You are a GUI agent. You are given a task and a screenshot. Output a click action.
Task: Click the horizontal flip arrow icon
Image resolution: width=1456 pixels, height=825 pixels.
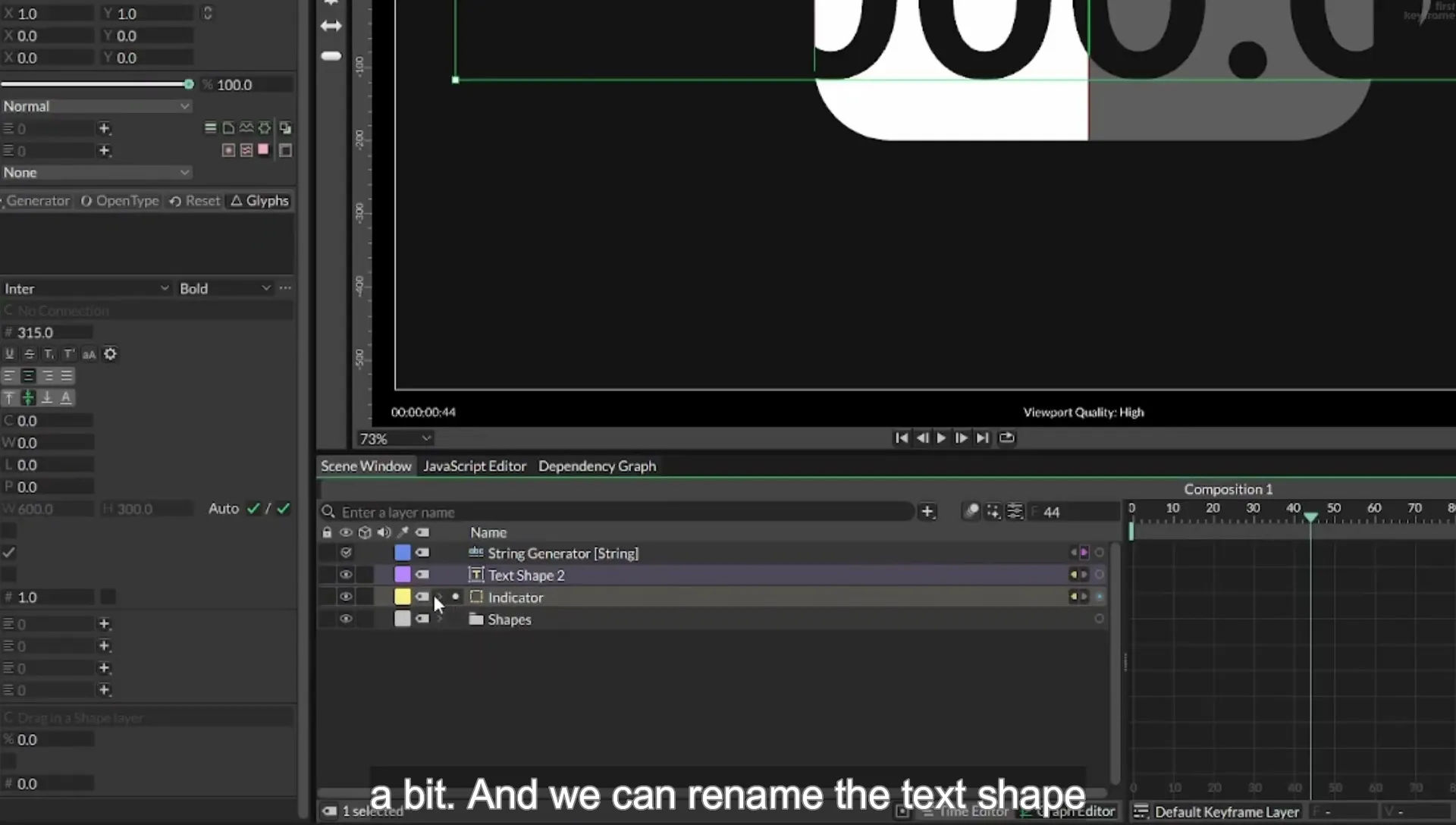point(331,26)
